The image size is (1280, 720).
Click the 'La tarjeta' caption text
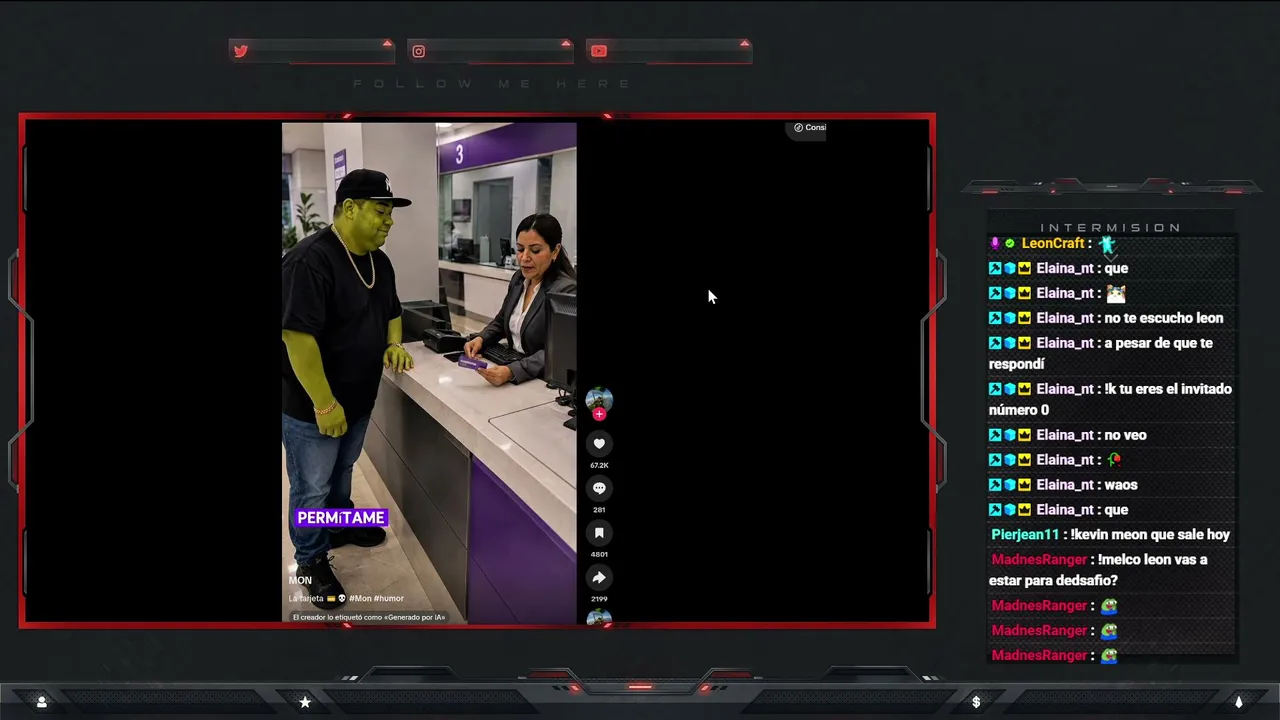(306, 599)
